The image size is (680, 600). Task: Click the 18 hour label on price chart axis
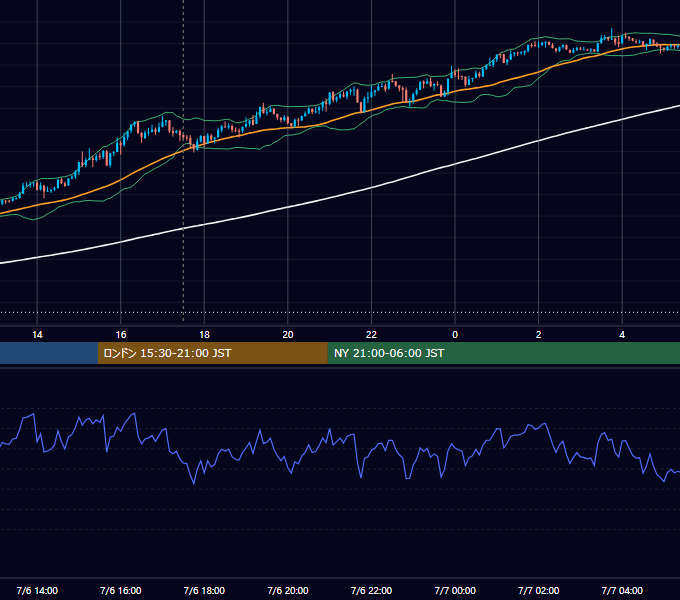coord(204,335)
